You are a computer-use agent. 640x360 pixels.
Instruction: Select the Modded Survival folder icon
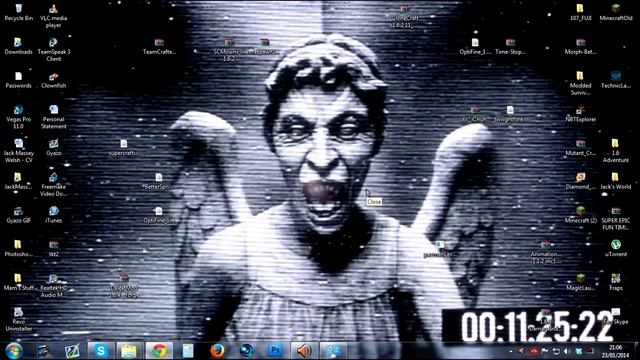point(580,83)
